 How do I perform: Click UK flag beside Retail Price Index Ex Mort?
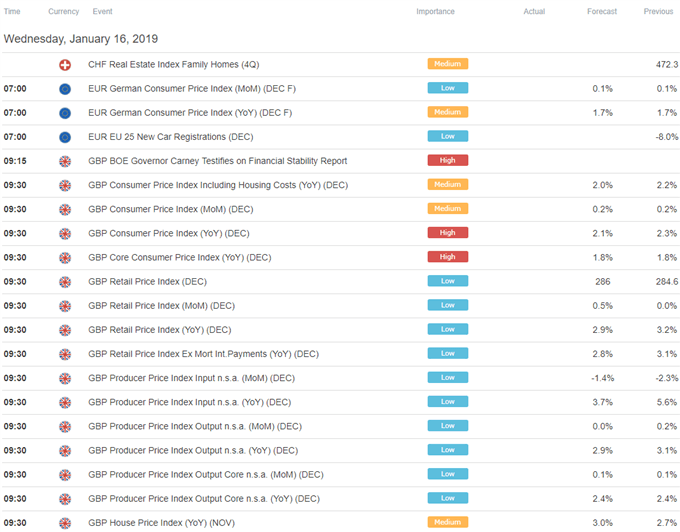pyautogui.click(x=65, y=355)
